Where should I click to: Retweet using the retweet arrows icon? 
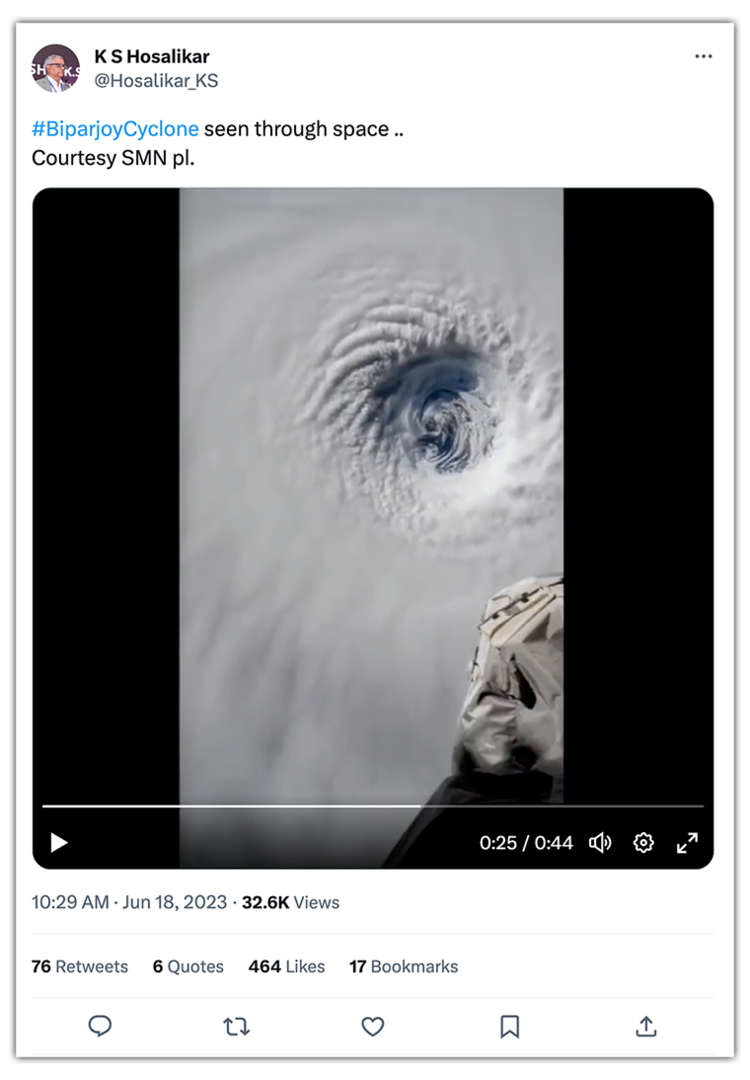pos(236,1026)
